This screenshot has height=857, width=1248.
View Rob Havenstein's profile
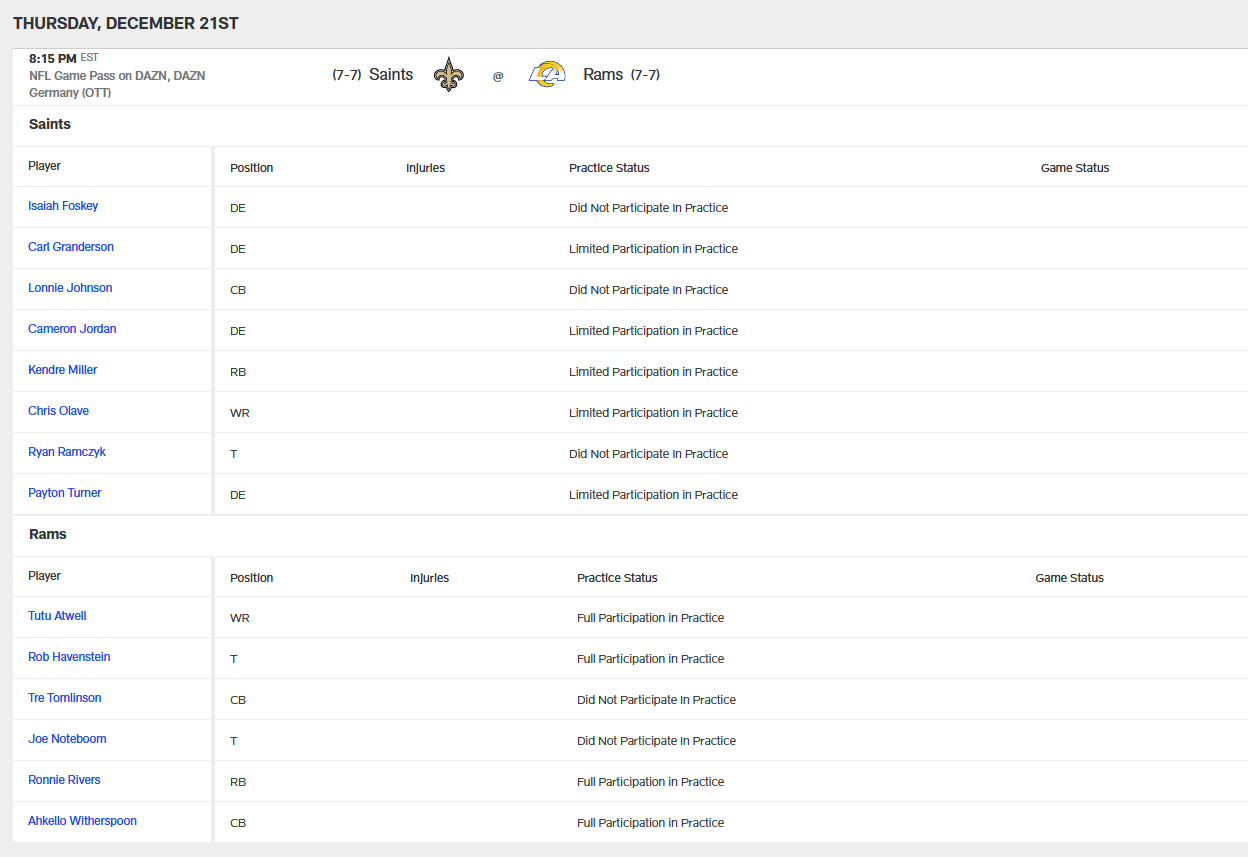coord(69,657)
